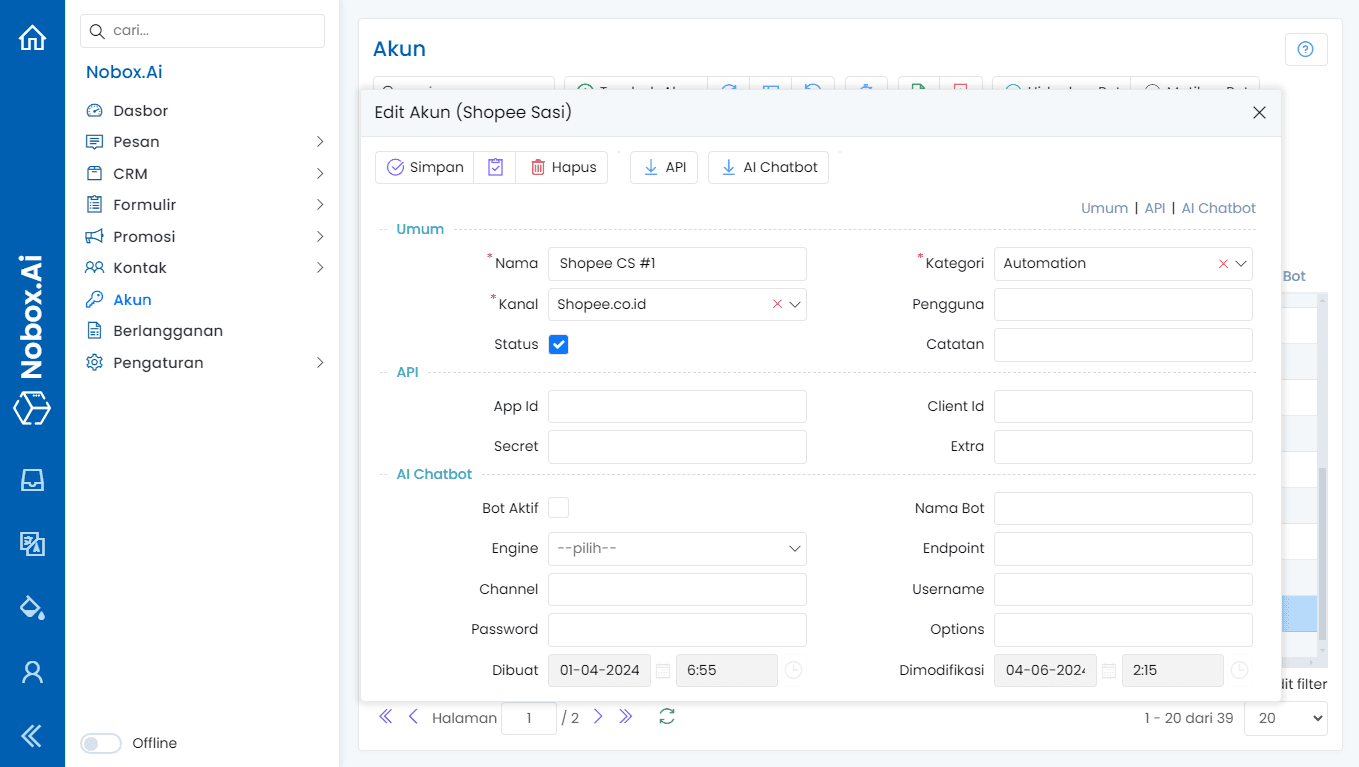Click the home icon in the sidebar
The height and width of the screenshot is (767, 1359).
coord(32,38)
